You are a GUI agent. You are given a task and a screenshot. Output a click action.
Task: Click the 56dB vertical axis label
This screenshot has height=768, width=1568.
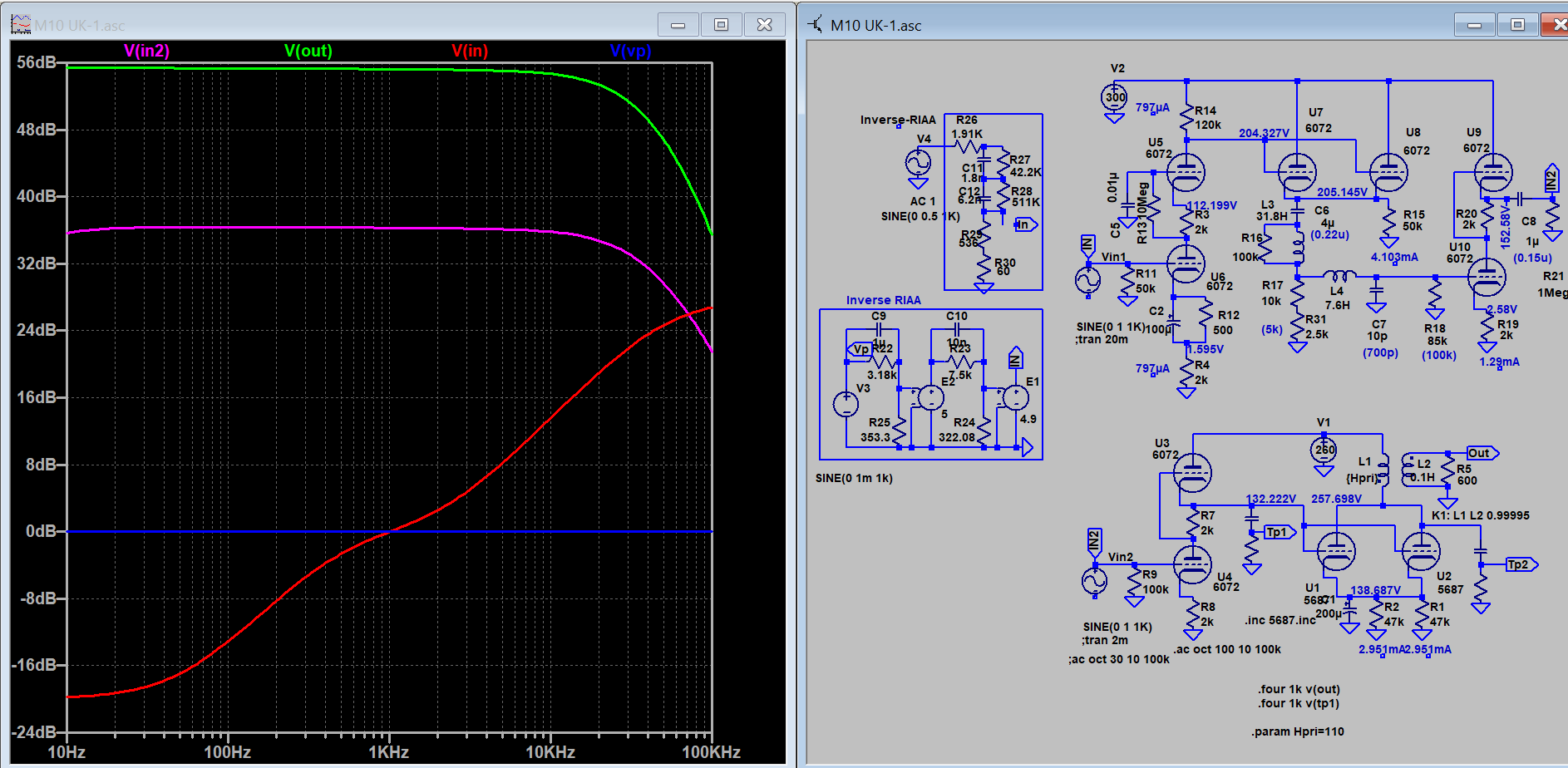point(37,62)
